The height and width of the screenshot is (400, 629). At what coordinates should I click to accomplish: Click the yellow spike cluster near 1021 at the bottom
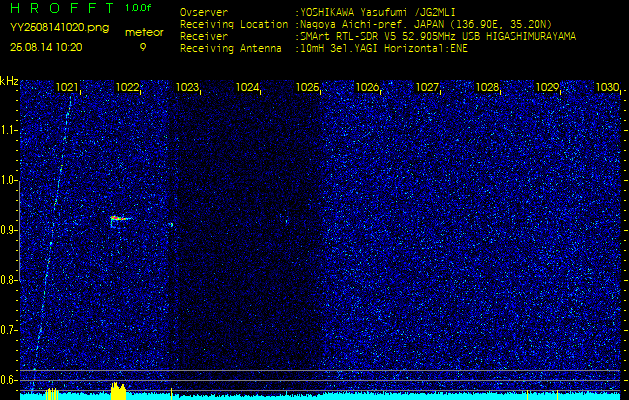(52, 394)
